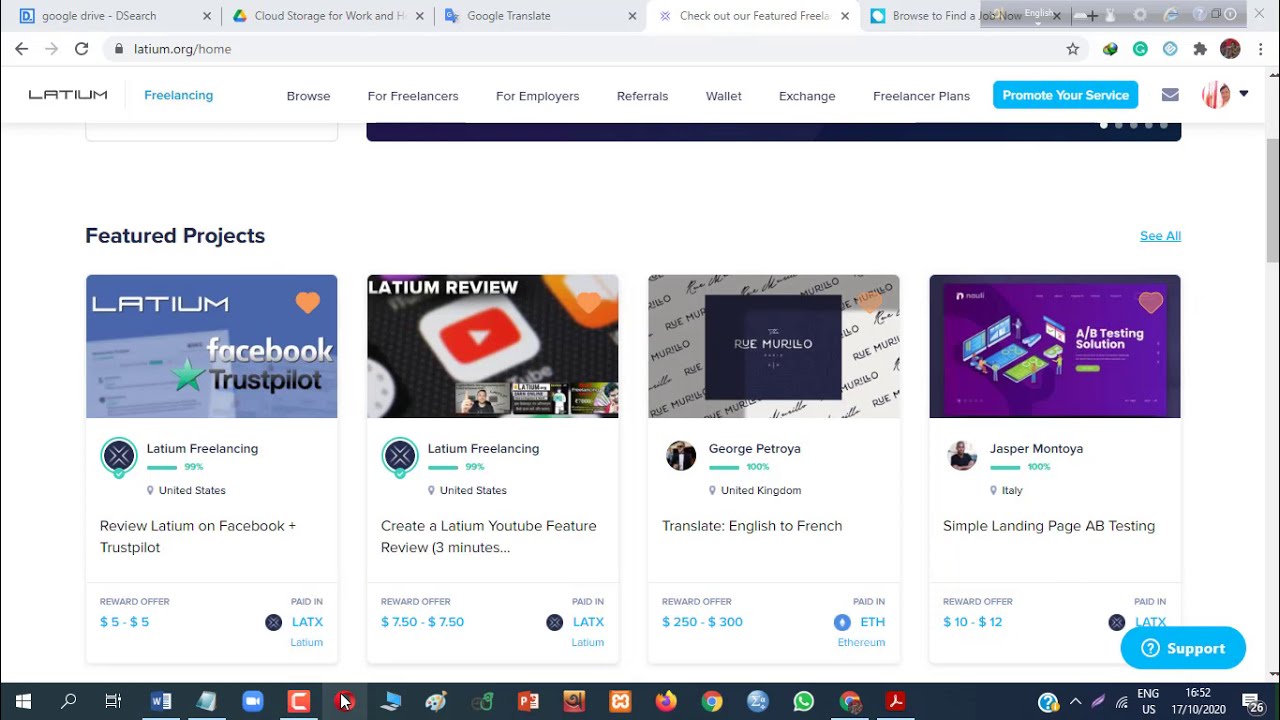Switch to Cloud Storage for Work tab

[x=325, y=16]
